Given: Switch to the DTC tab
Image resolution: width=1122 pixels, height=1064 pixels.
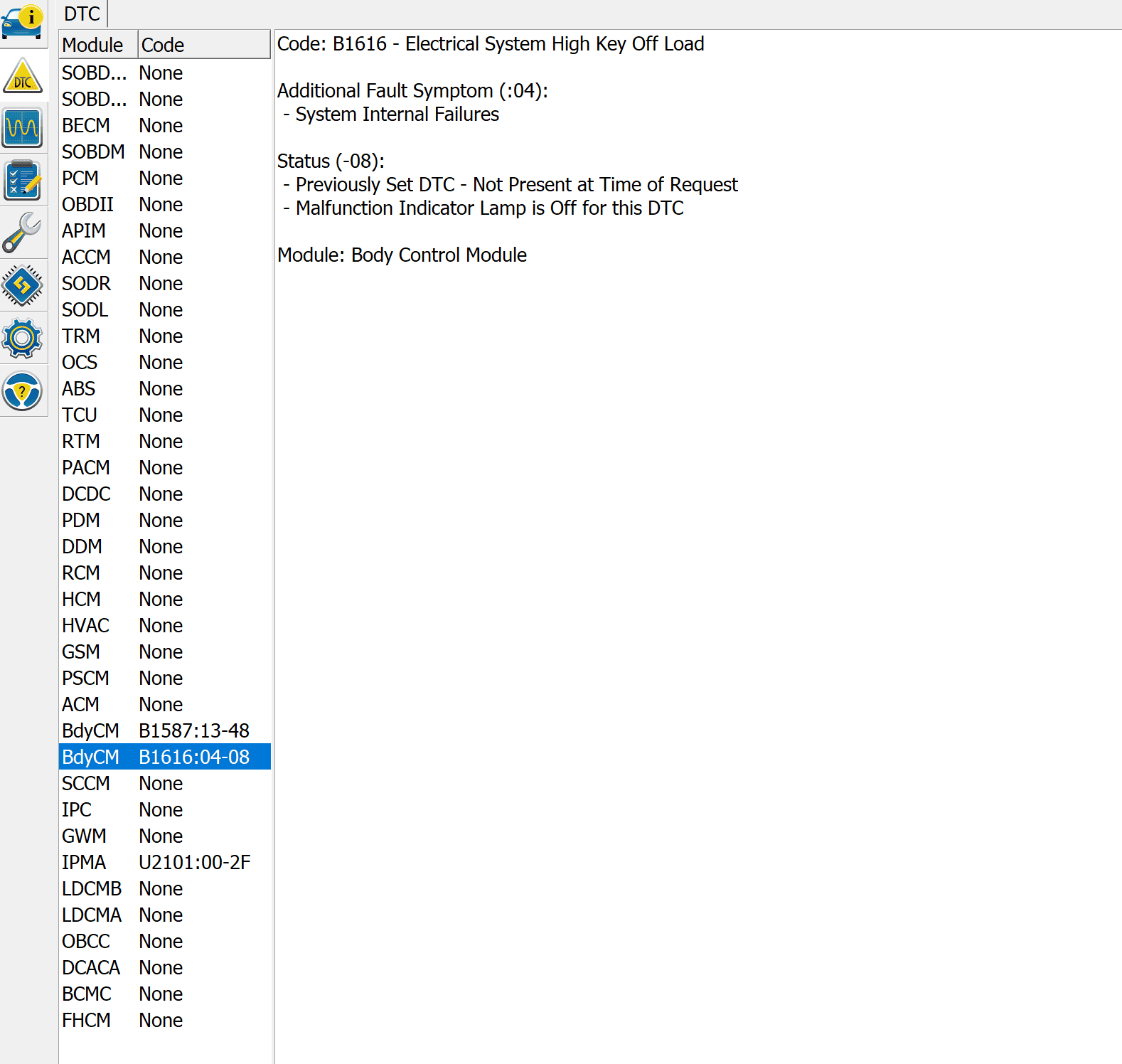Looking at the screenshot, I should [x=82, y=14].
